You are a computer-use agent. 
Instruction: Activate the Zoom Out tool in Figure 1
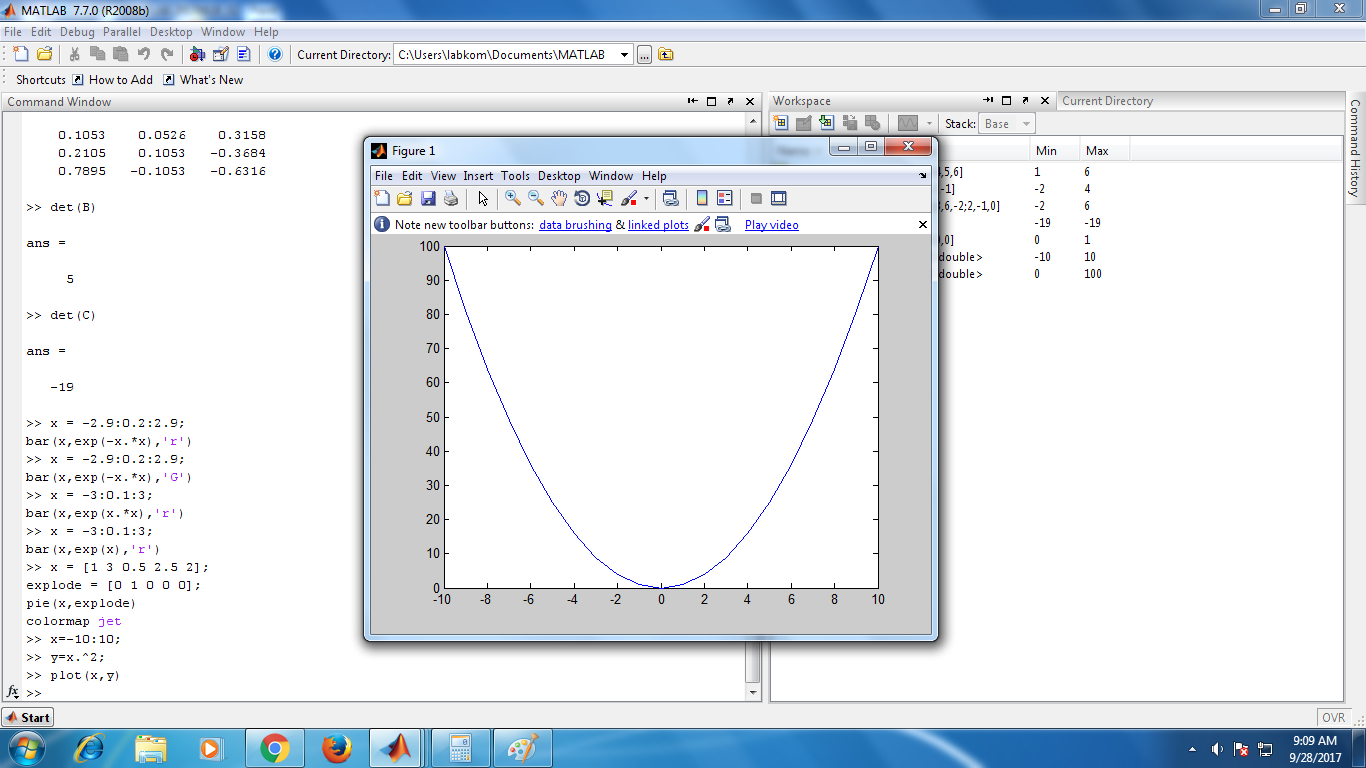pos(536,198)
